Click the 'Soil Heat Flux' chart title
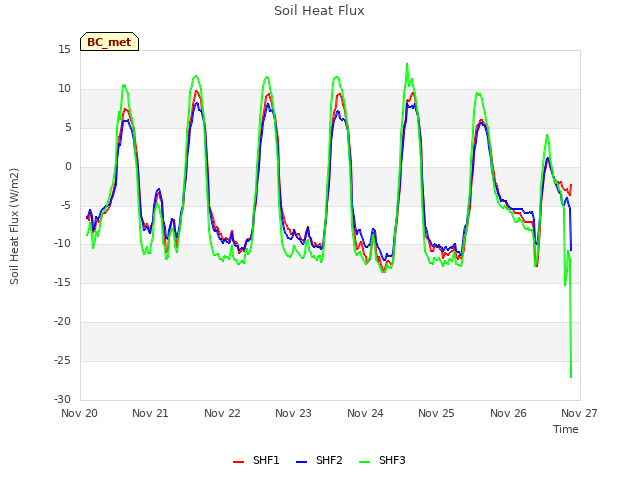Viewport: 640px width, 480px height. (x=319, y=11)
